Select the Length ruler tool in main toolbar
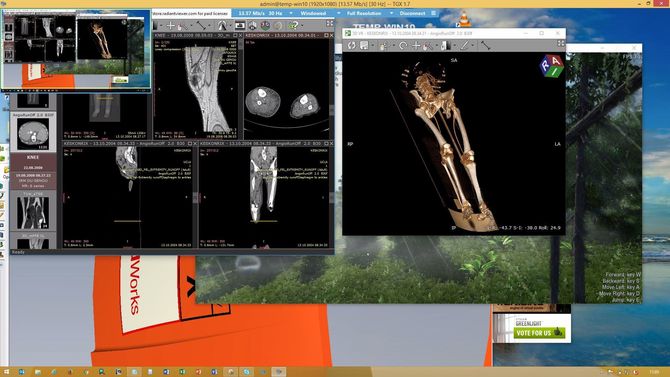Image resolution: width=670 pixels, height=377 pixels. [x=201, y=26]
